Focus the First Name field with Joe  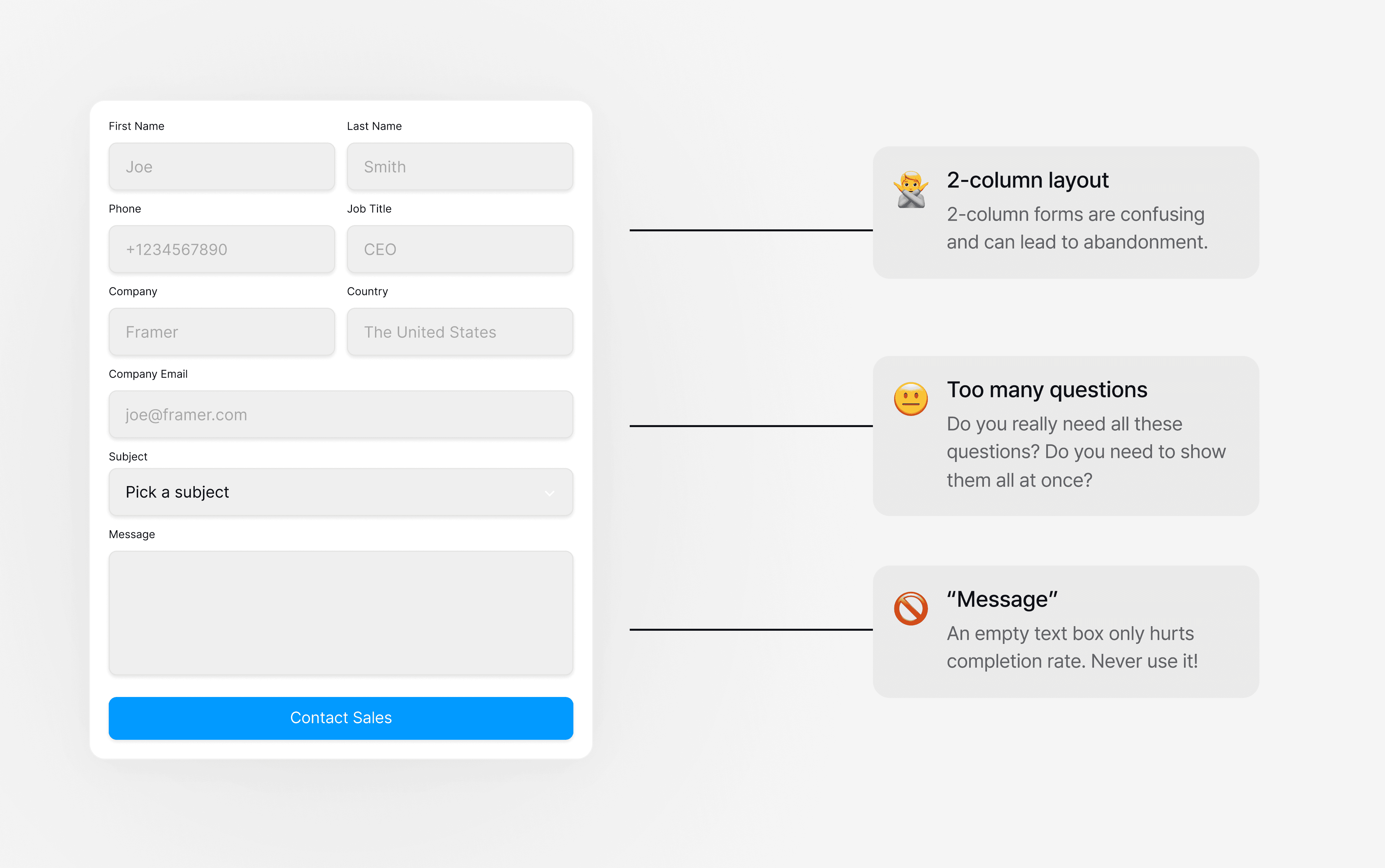pos(221,167)
